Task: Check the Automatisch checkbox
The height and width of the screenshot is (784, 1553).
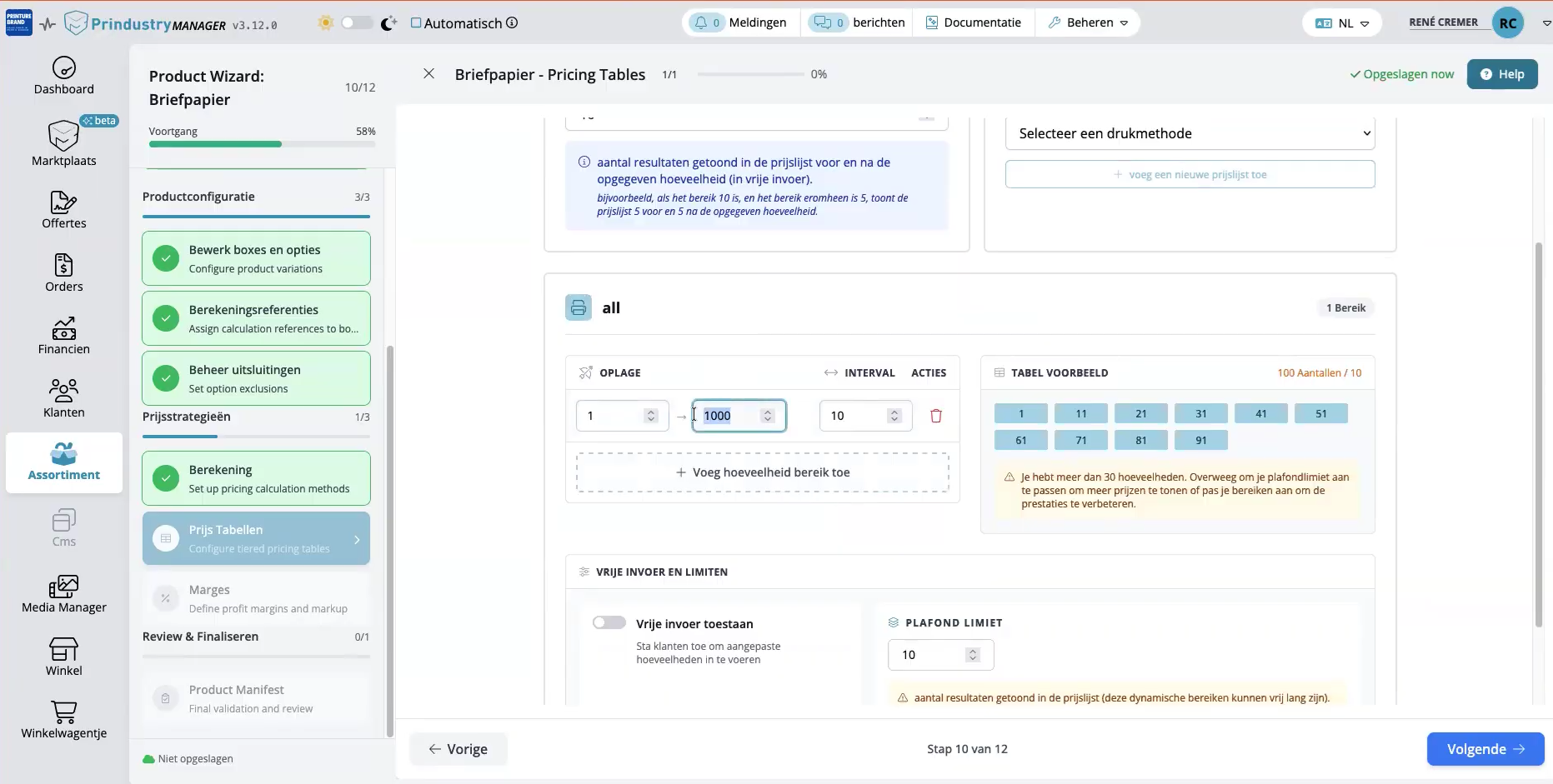Action: (415, 22)
